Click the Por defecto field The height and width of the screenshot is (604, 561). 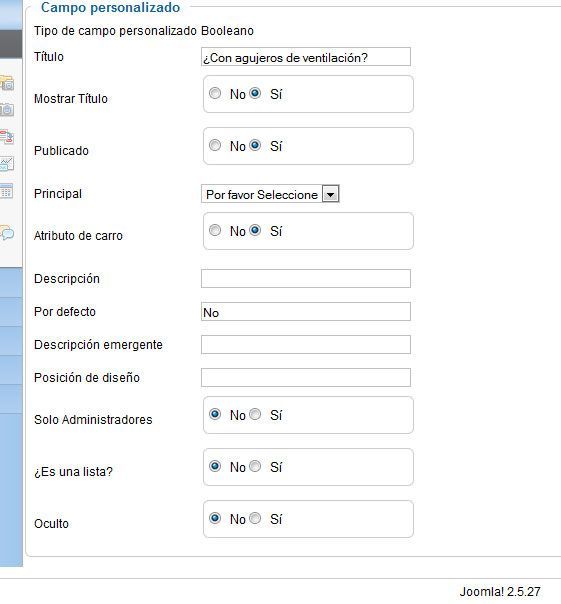pyautogui.click(x=306, y=312)
